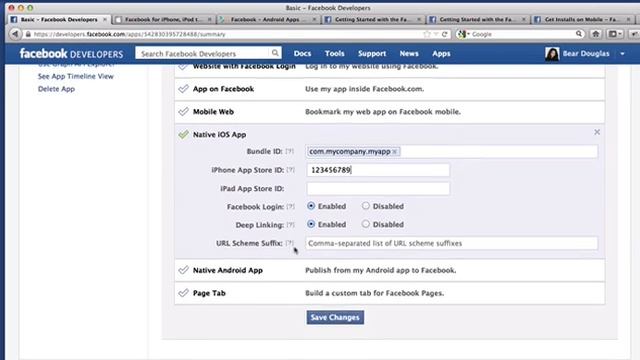Open the Tools menu

click(x=334, y=53)
